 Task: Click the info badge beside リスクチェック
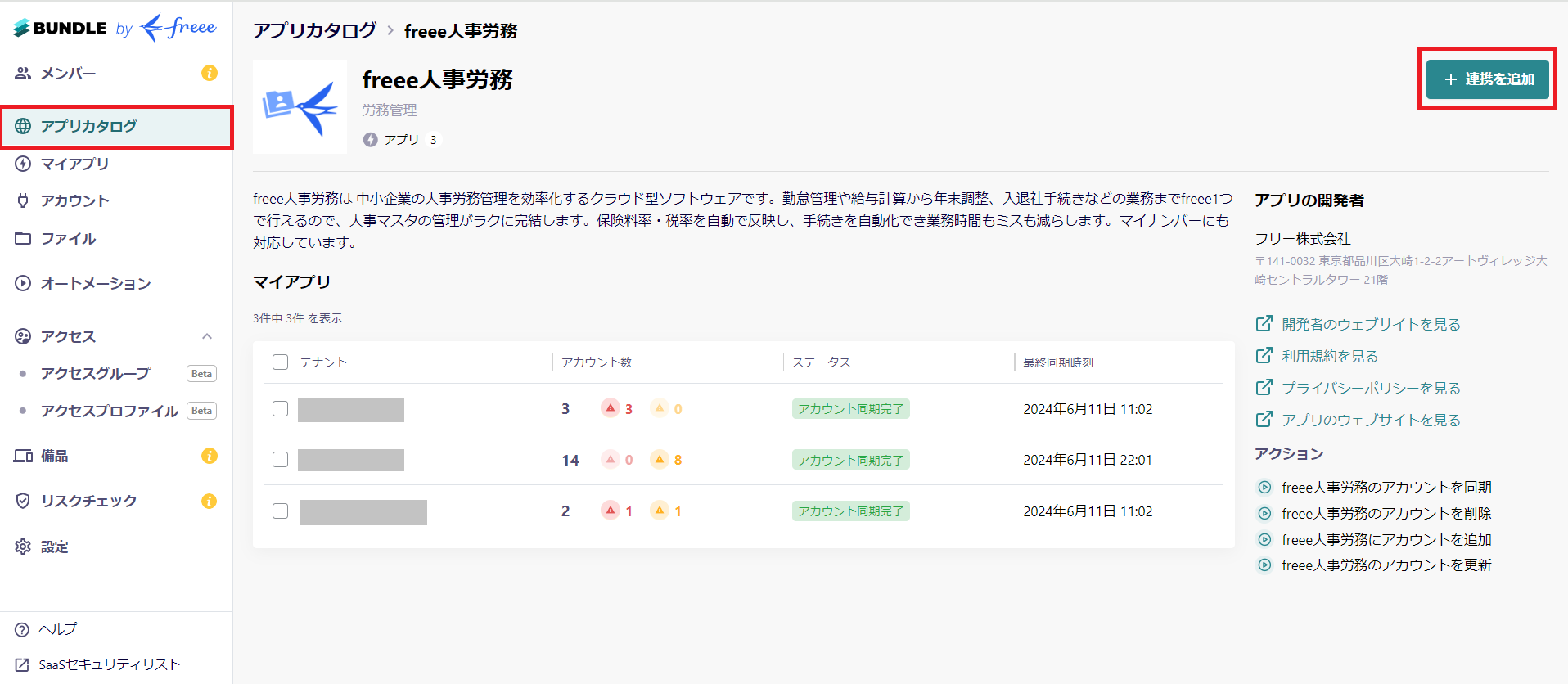pos(210,501)
